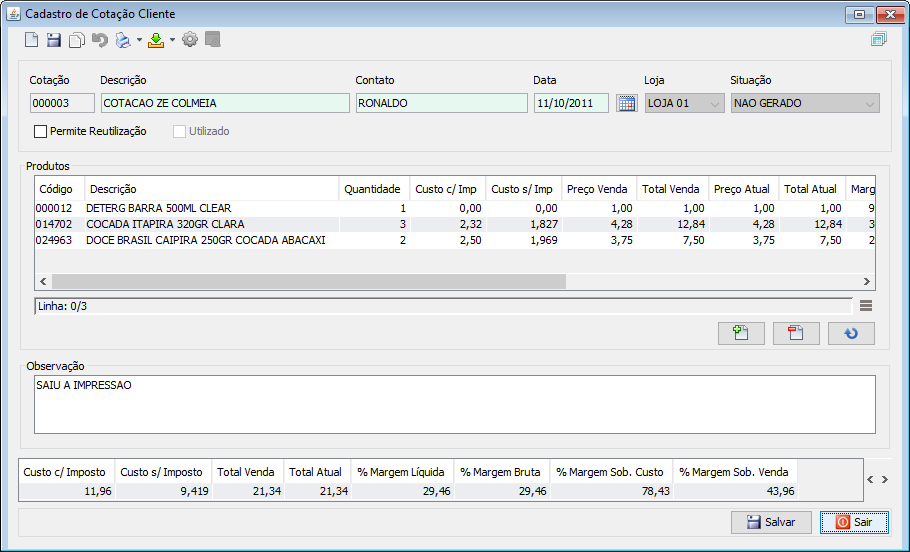Select the DETERG BARRA 500ML CLEAR row

454,208
